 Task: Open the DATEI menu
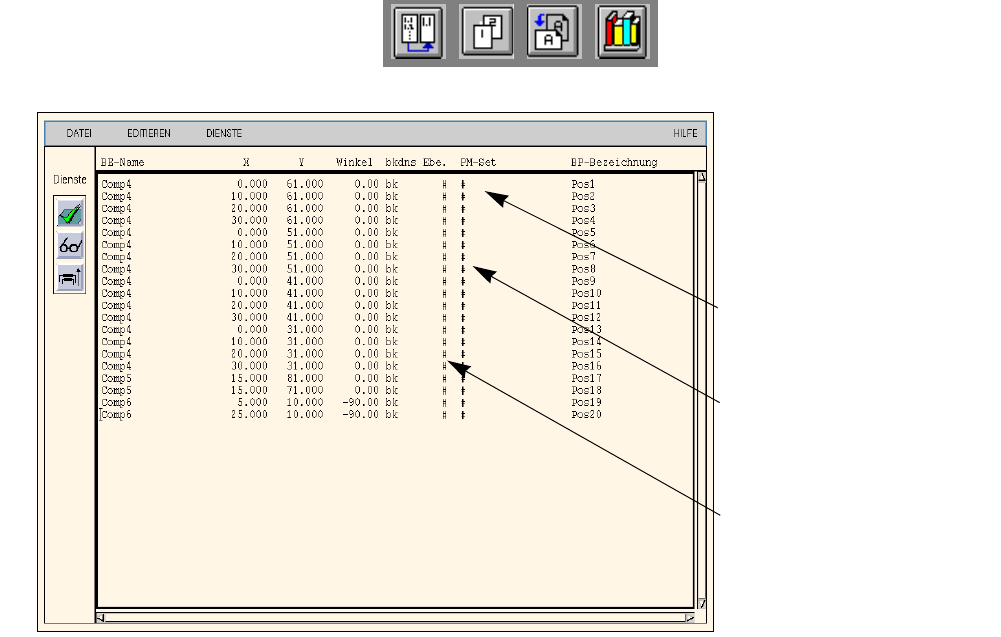[x=79, y=133]
